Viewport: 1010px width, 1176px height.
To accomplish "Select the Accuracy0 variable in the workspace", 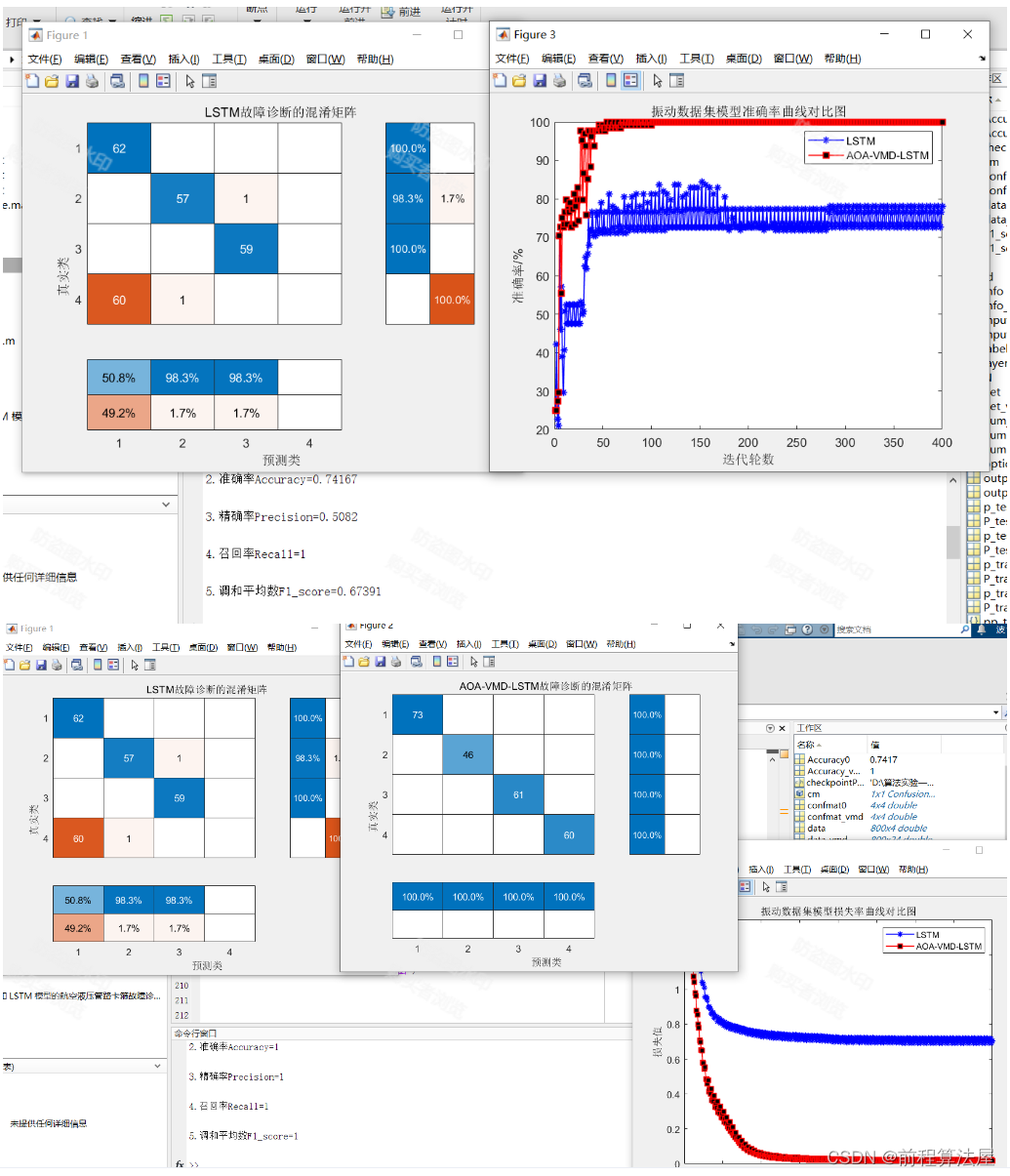I will tap(831, 759).
